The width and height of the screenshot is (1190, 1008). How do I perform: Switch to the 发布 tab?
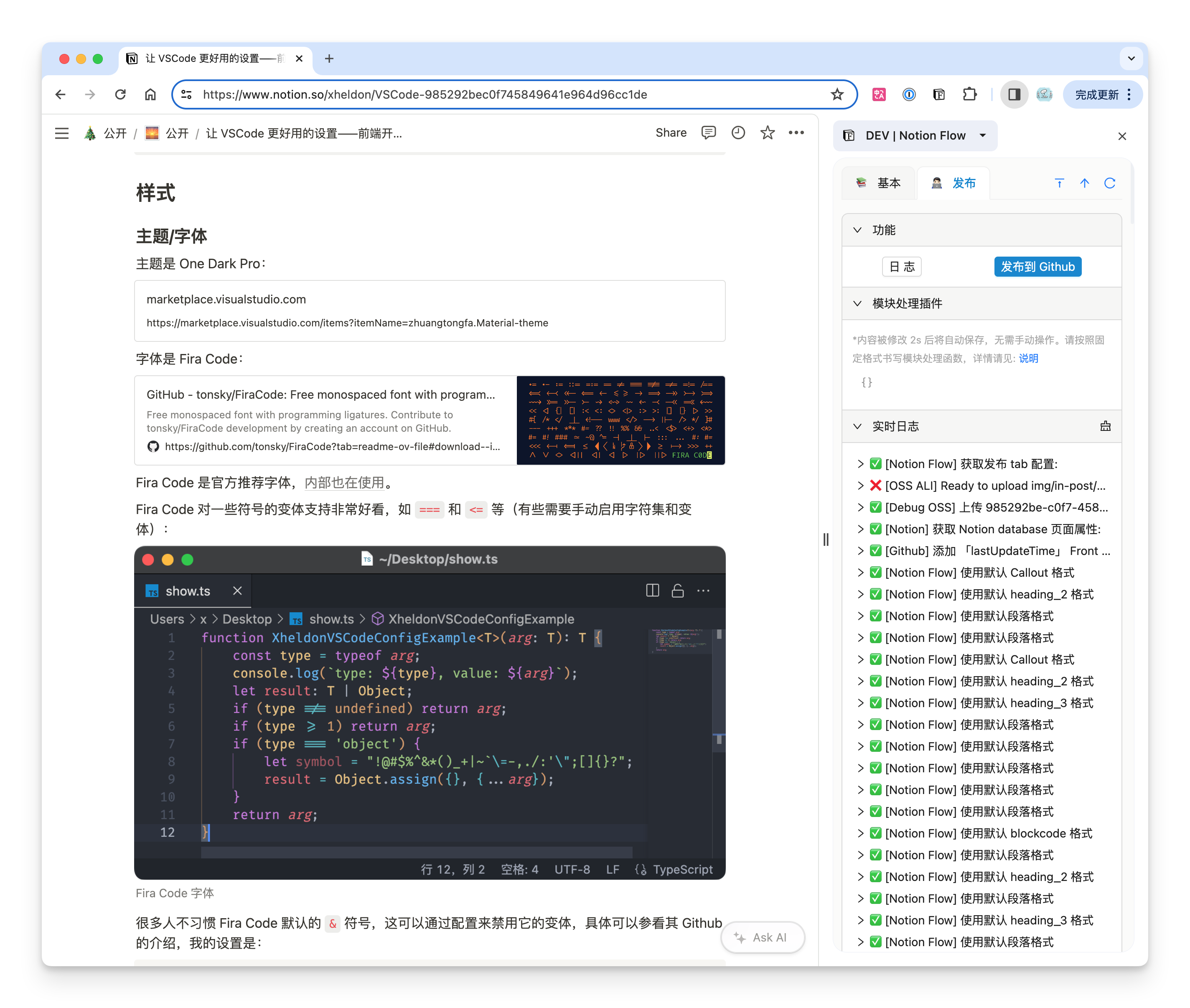point(954,183)
